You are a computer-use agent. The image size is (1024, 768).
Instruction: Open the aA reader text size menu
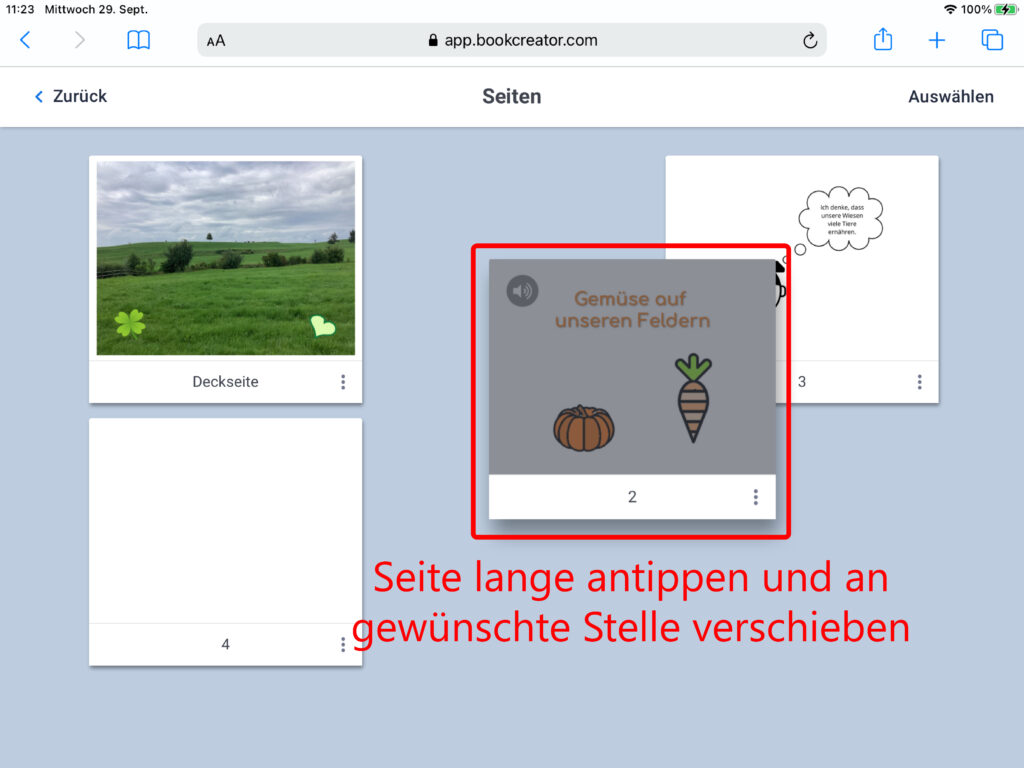click(216, 41)
